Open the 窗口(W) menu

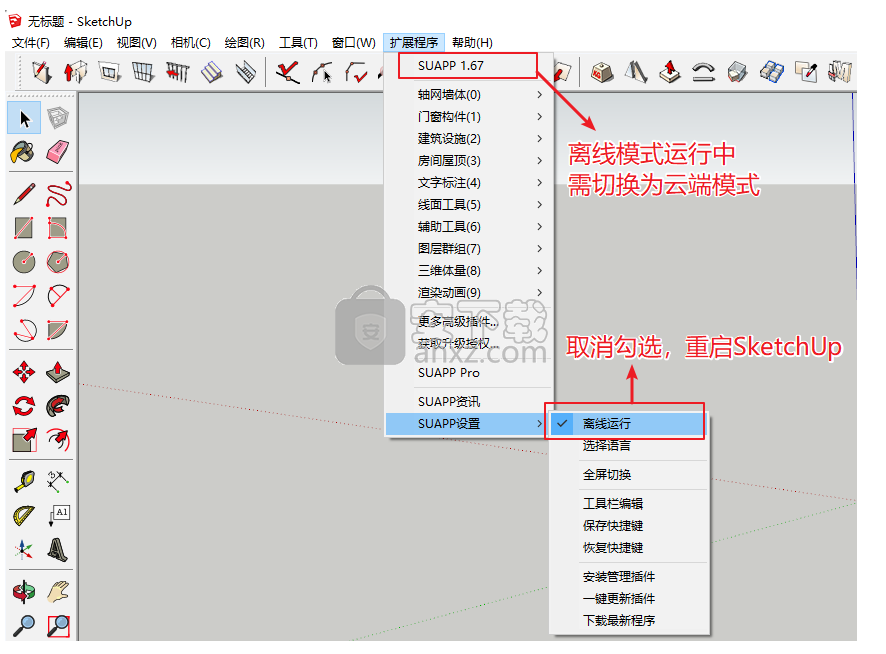coord(353,42)
